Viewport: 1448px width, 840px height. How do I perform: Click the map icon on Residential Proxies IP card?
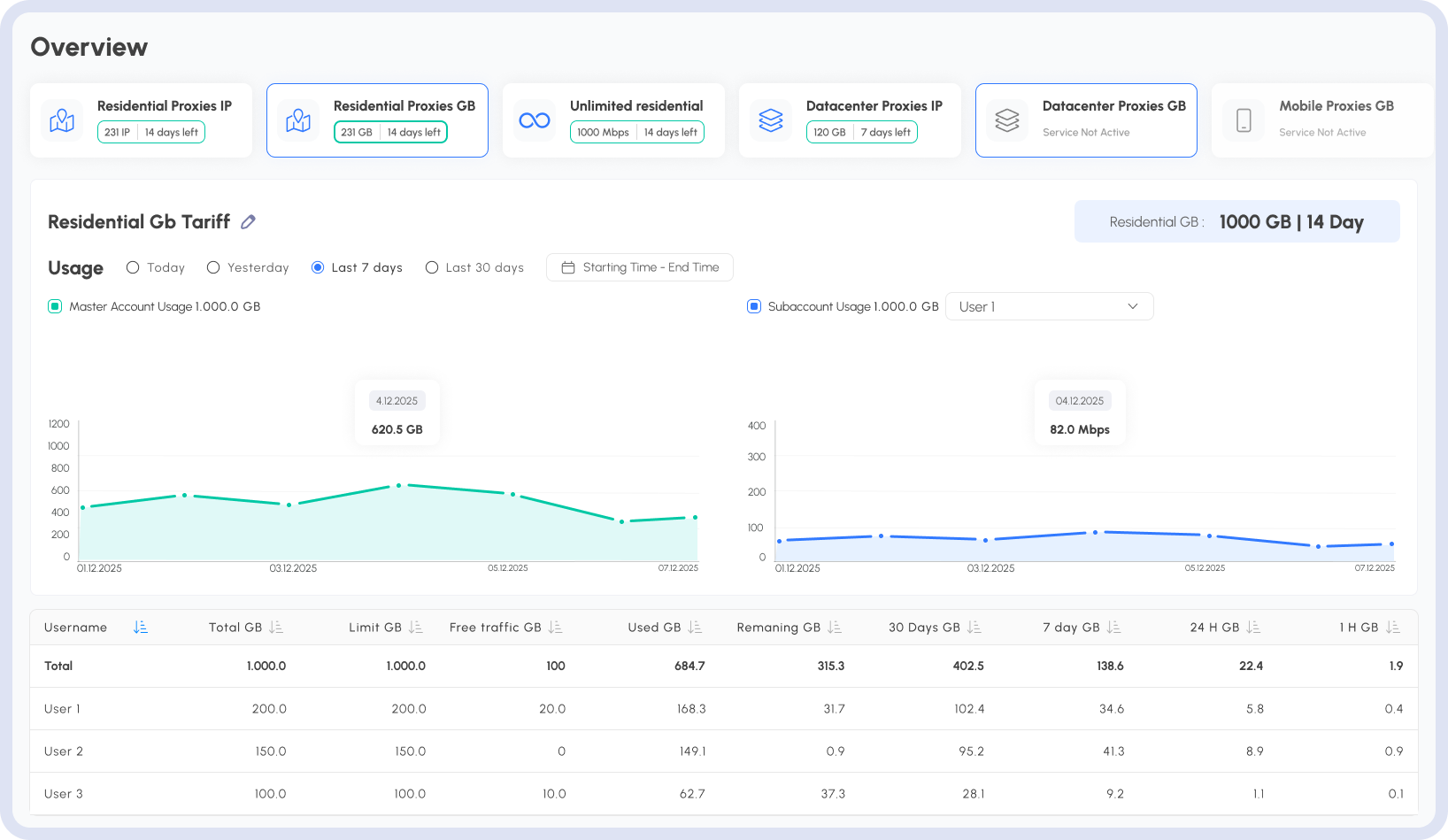pyautogui.click(x=62, y=120)
